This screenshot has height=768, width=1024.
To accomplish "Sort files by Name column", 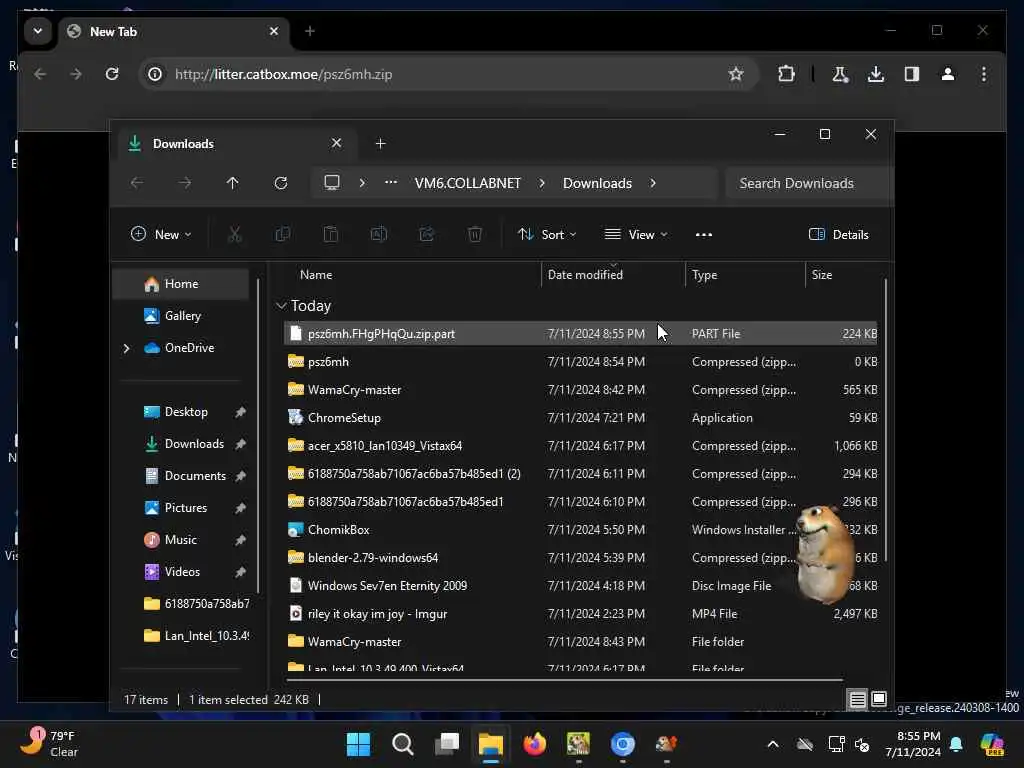I will click(x=315, y=275).
